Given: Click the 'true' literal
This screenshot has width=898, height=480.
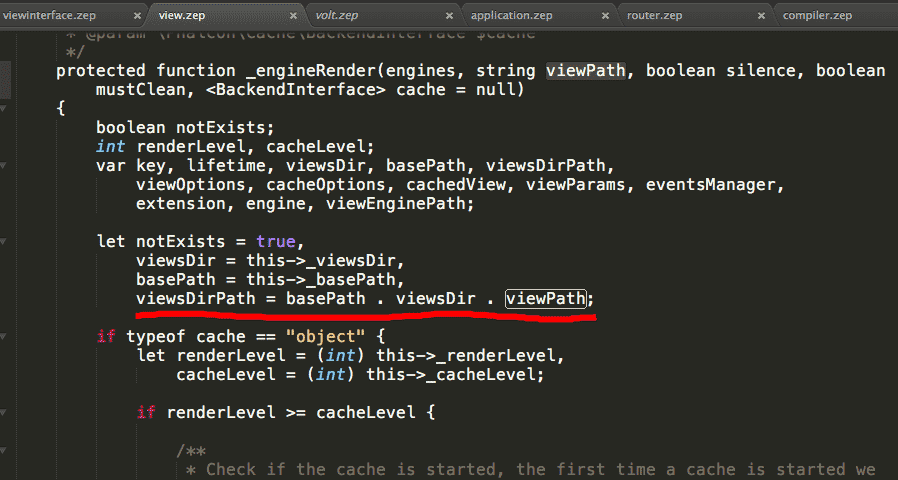Looking at the screenshot, I should 275,242.
